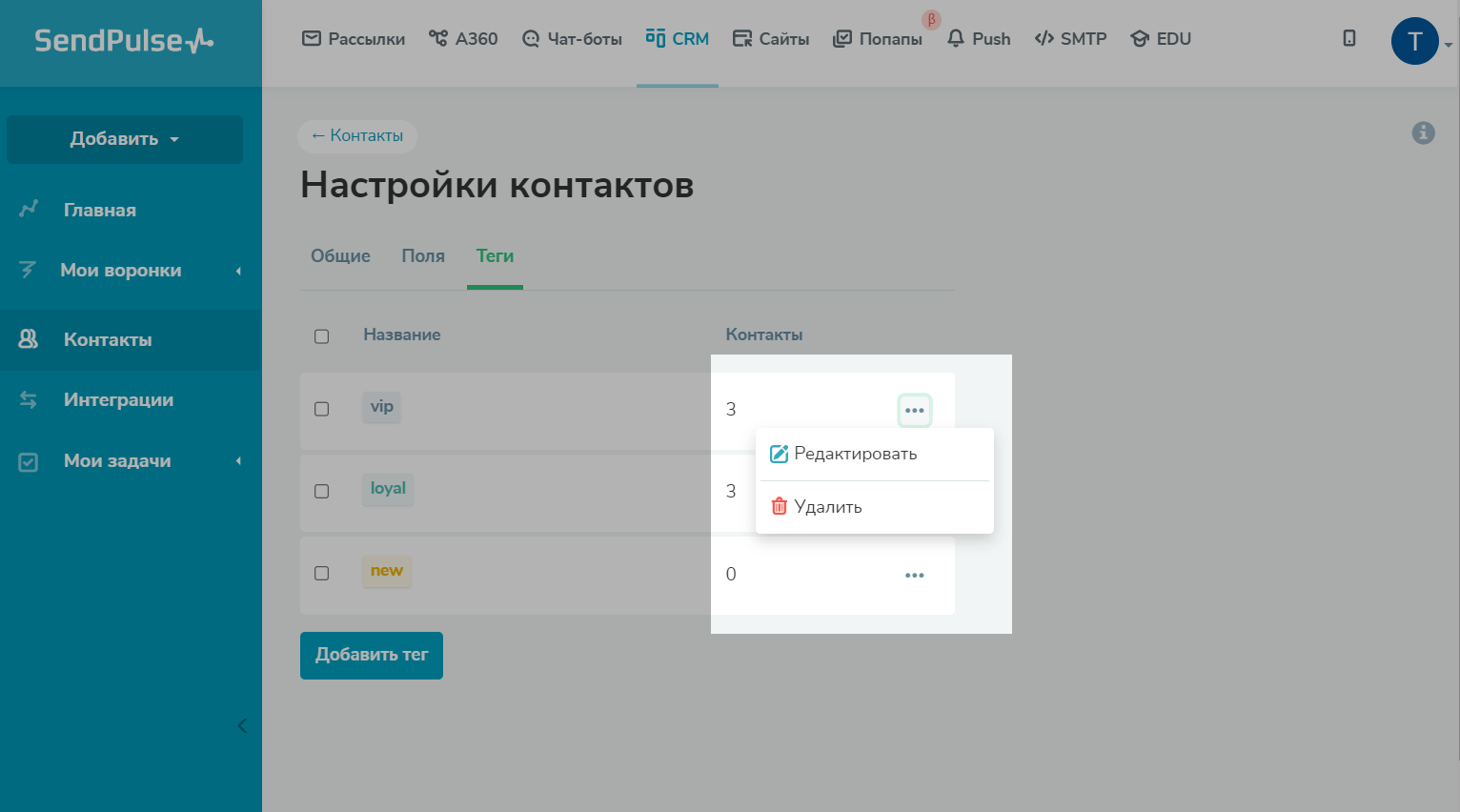Tick the select-all checkbox in table header

click(x=322, y=336)
